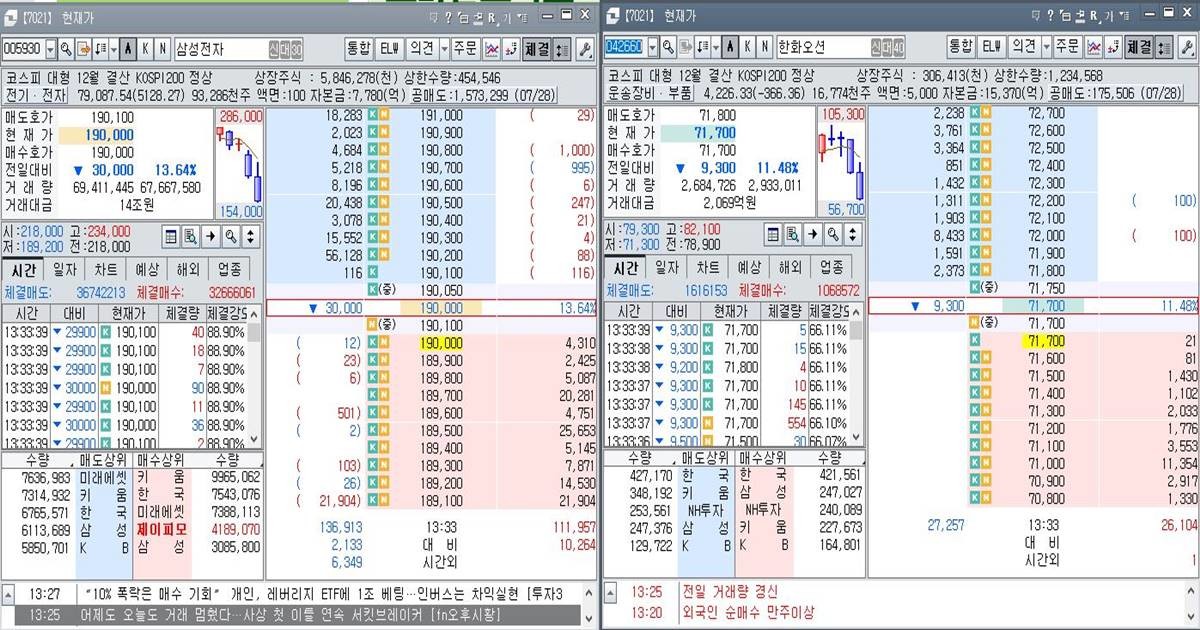Click the 가 font icon in Hanwha Ocean title bar

pos(1109,18)
